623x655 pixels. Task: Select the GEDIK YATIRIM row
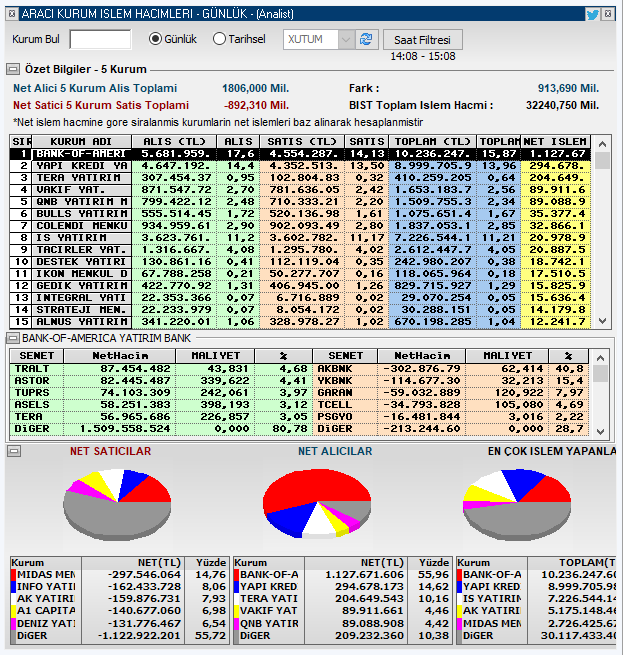(x=300, y=286)
